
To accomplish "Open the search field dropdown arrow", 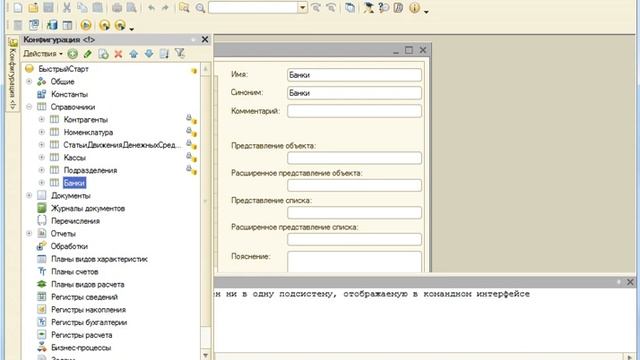I will coord(302,7).
